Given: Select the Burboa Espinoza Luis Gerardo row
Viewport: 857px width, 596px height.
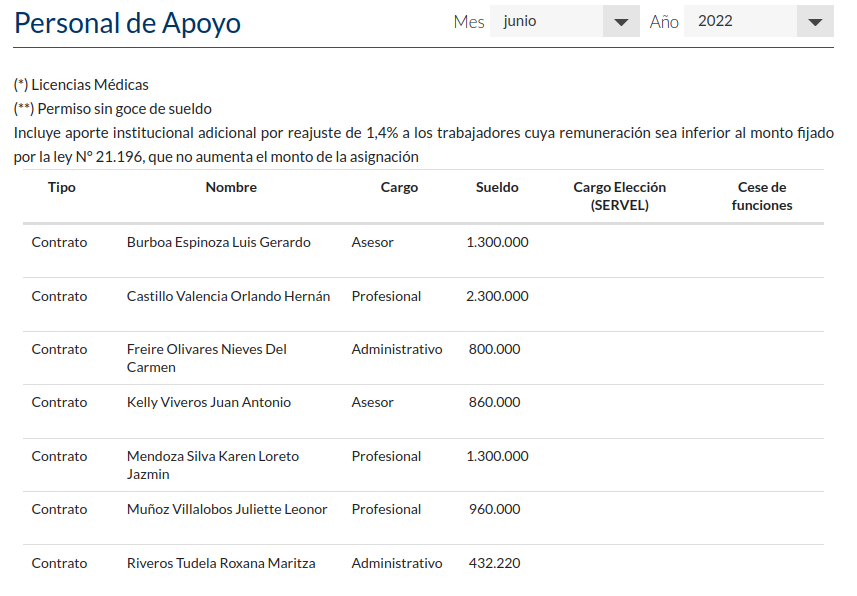Looking at the screenshot, I should tap(218, 242).
